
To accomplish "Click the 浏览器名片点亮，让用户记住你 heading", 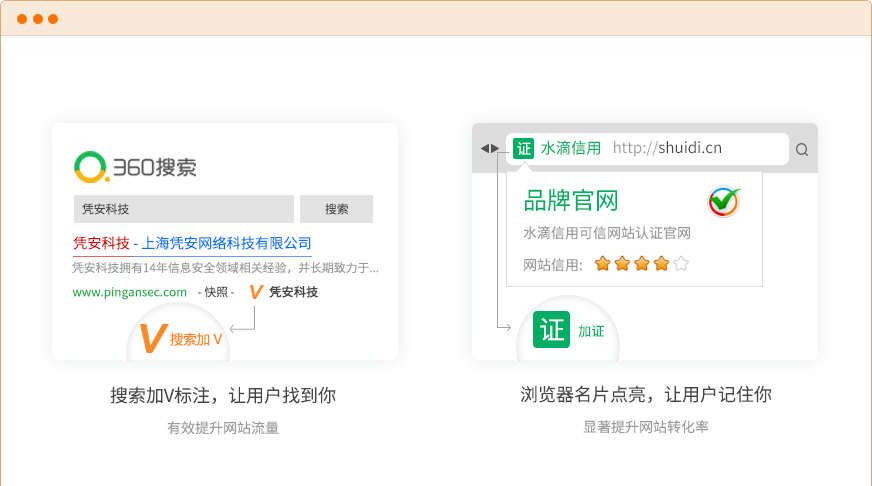I will [x=646, y=394].
